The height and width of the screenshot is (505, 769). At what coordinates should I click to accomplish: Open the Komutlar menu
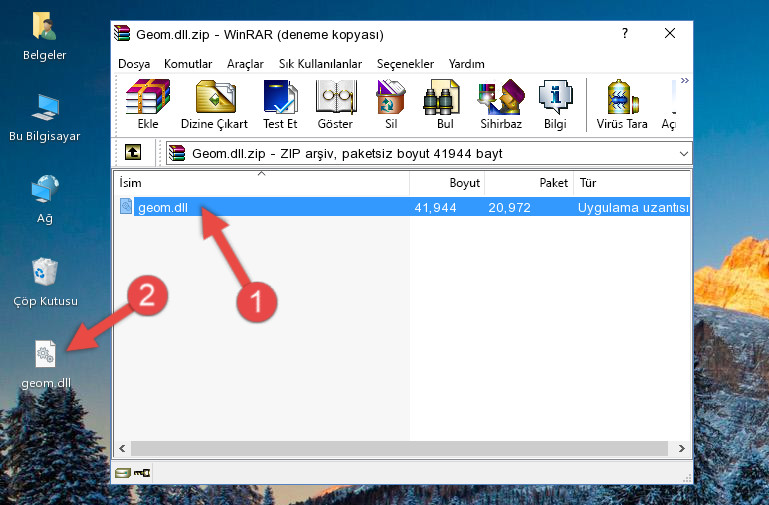[188, 64]
